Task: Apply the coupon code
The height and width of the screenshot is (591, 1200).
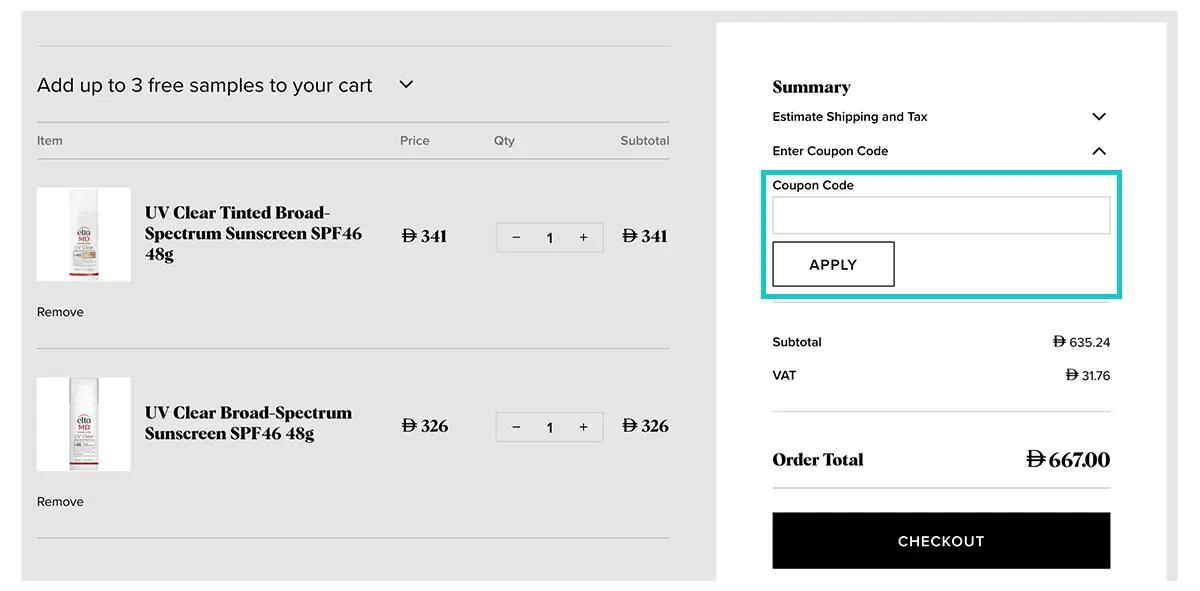Action: pyautogui.click(x=833, y=264)
